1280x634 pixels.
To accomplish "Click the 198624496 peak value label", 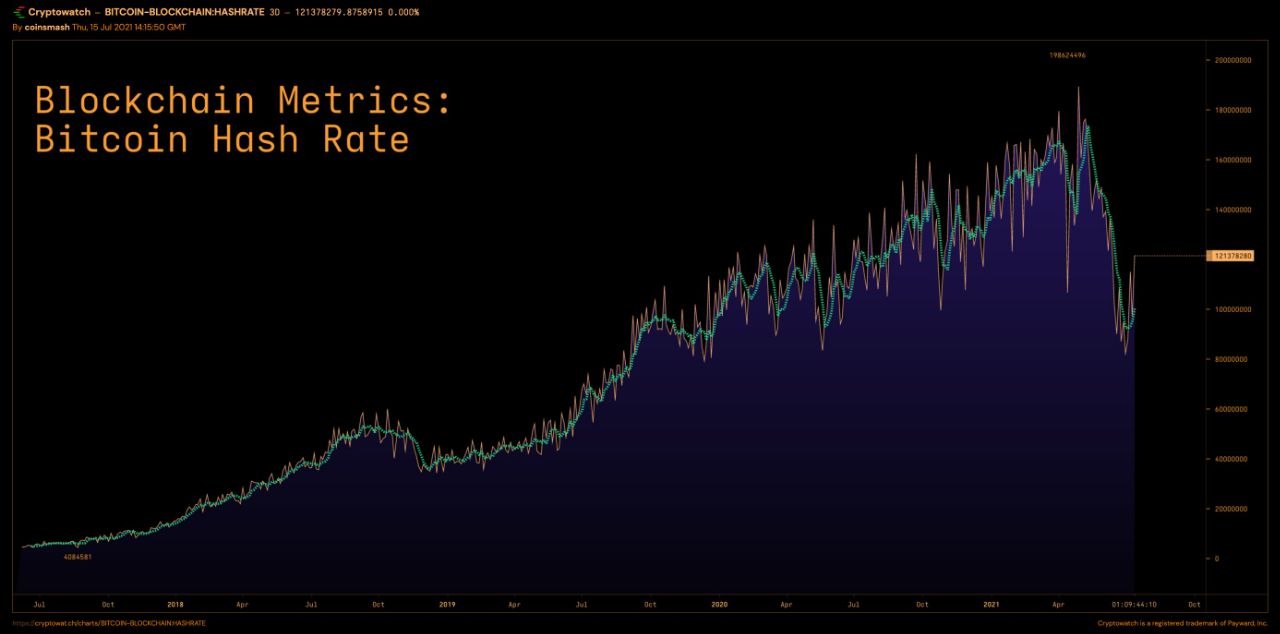I will (1067, 55).
